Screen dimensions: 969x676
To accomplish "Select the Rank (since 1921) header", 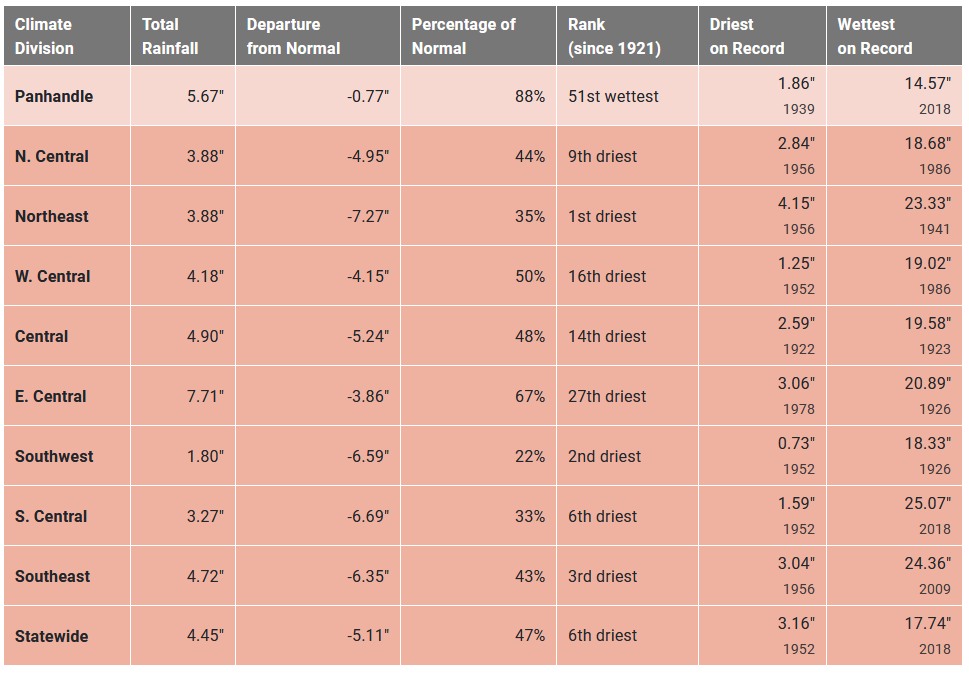I will (614, 36).
